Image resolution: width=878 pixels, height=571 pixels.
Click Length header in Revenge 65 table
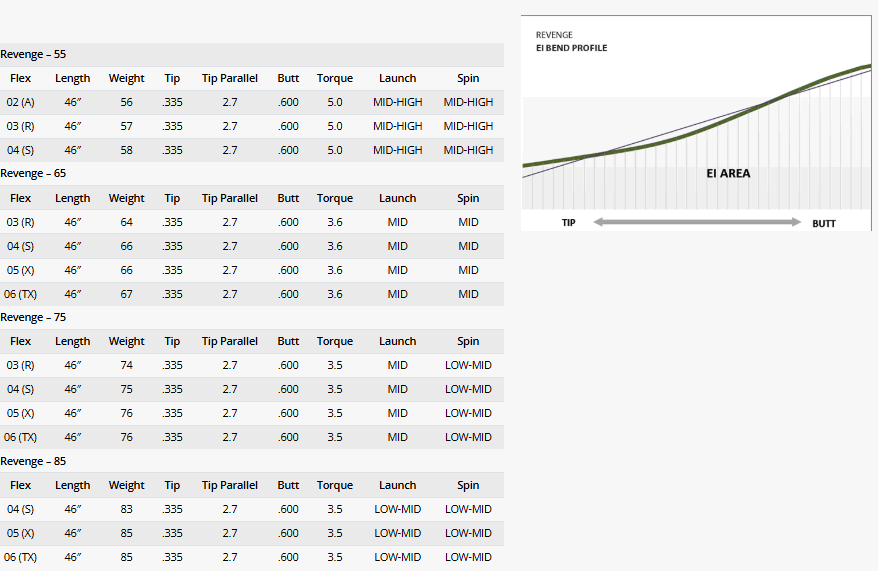[x=72, y=198]
